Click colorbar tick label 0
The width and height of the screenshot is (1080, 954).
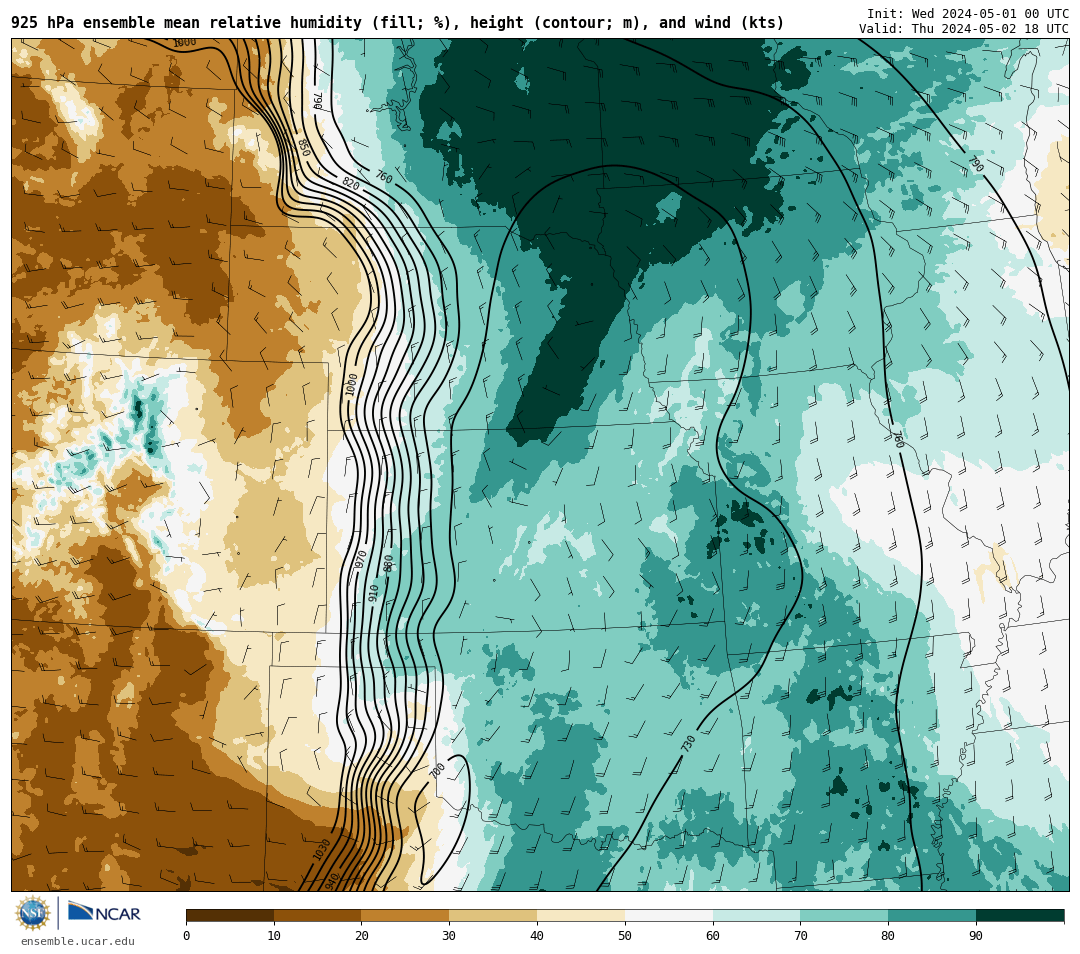tap(187, 935)
